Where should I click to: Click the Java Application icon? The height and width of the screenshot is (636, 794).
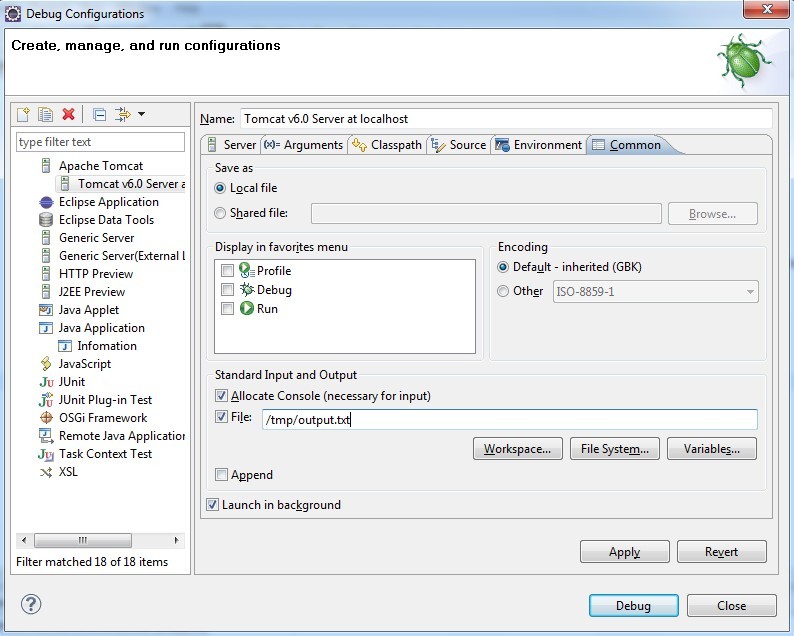[46, 328]
